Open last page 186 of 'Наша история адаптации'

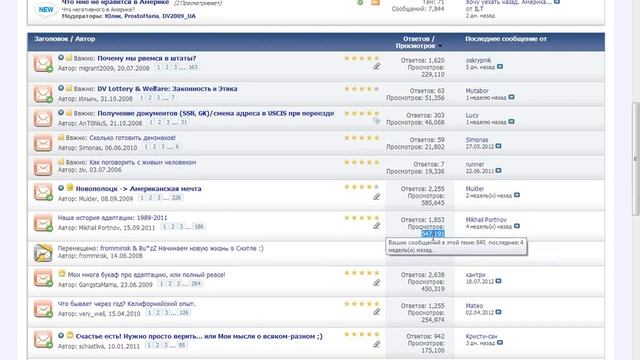point(199,227)
